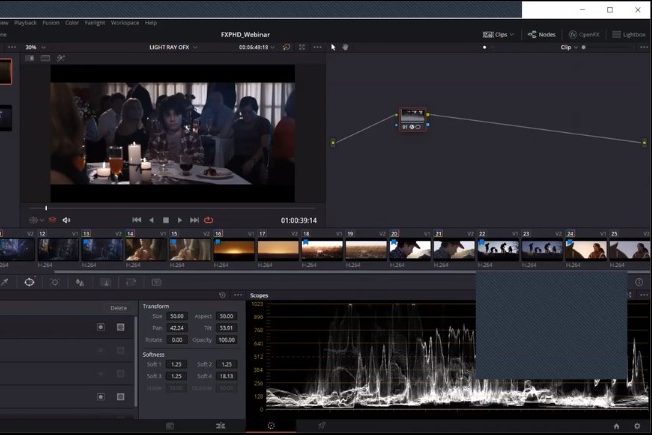
Task: Open the viewer zoom percentage dropdown
Action: point(33,47)
